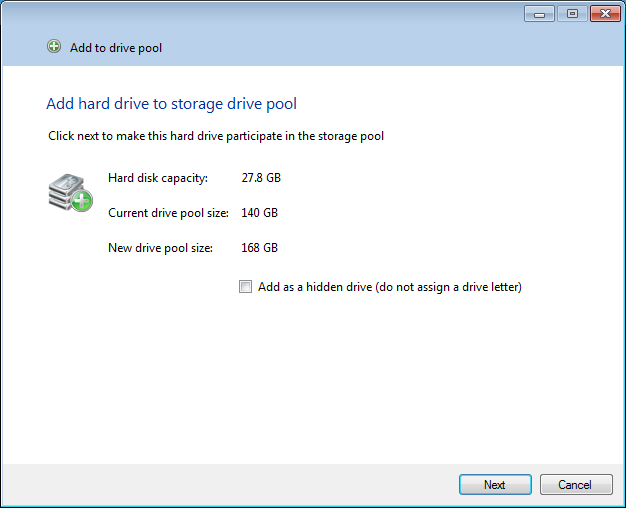Image resolution: width=626 pixels, height=508 pixels.
Task: Enable the 'Add as a hidden drive' checkbox
Action: [245, 287]
